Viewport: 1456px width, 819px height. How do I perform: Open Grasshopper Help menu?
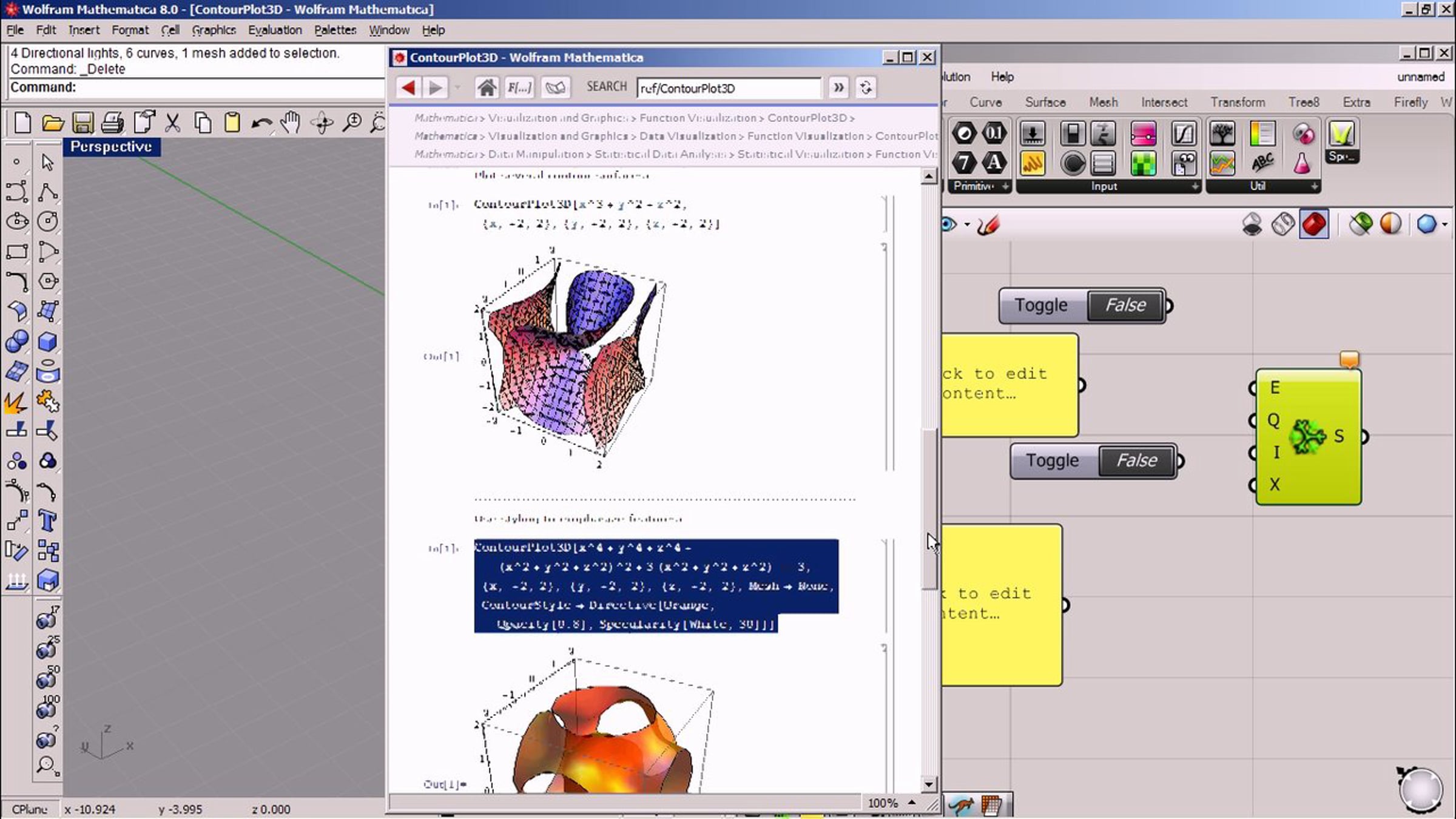click(x=1002, y=77)
